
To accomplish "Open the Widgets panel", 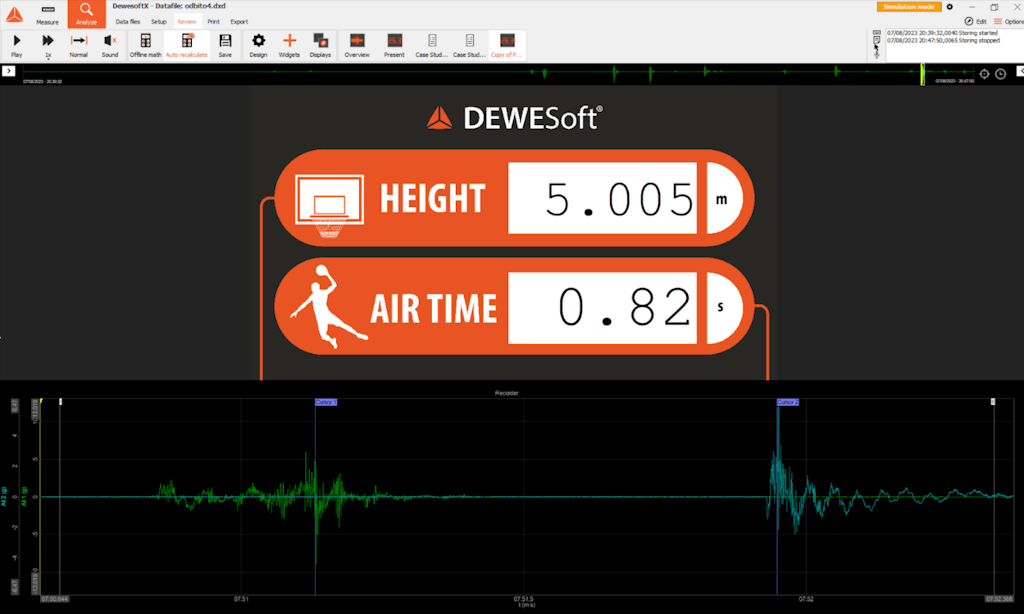I will click(x=289, y=46).
